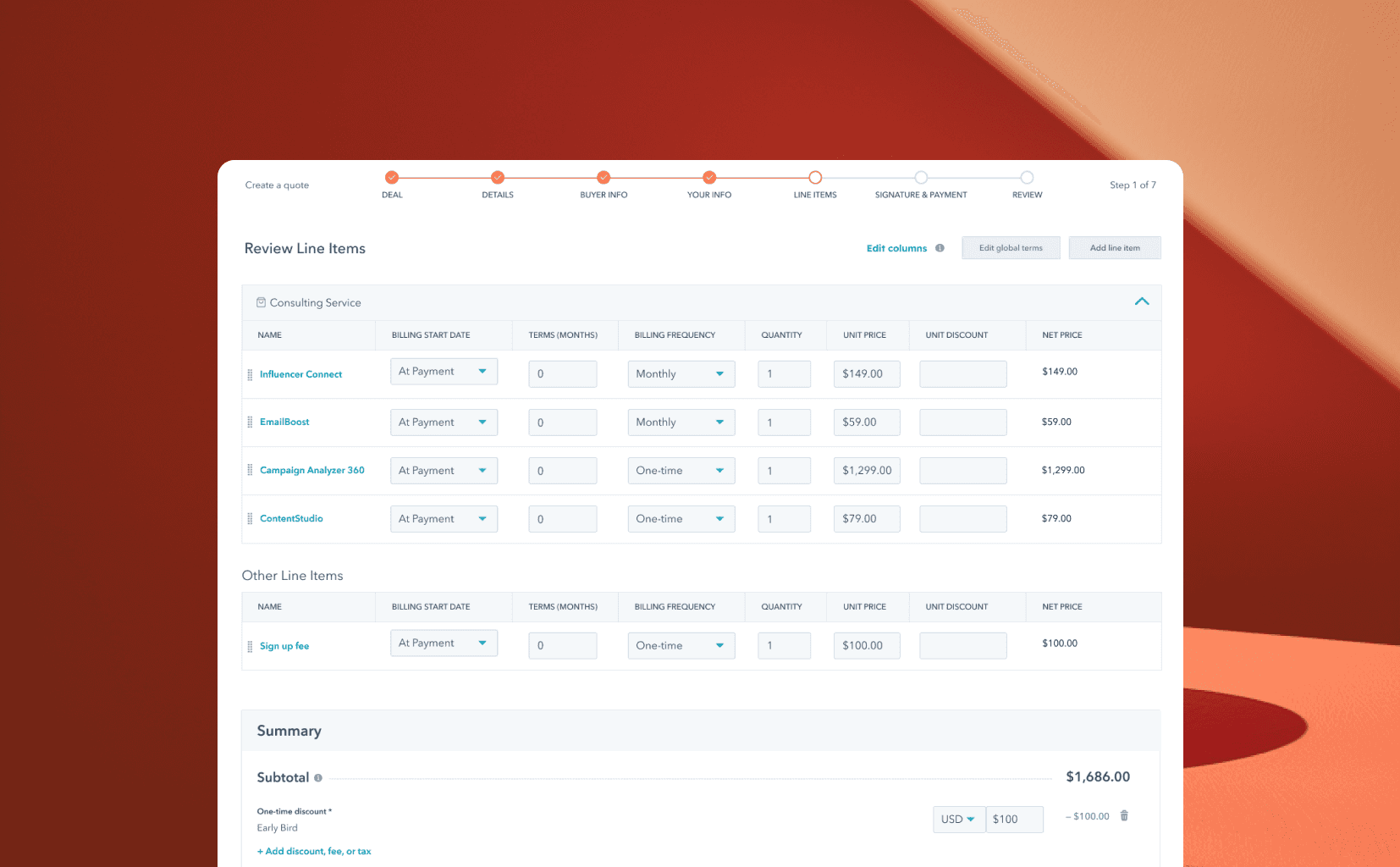Open billing frequency dropdown for Influencer Connect
Viewport: 1400px width, 867px height.
pyautogui.click(x=681, y=373)
